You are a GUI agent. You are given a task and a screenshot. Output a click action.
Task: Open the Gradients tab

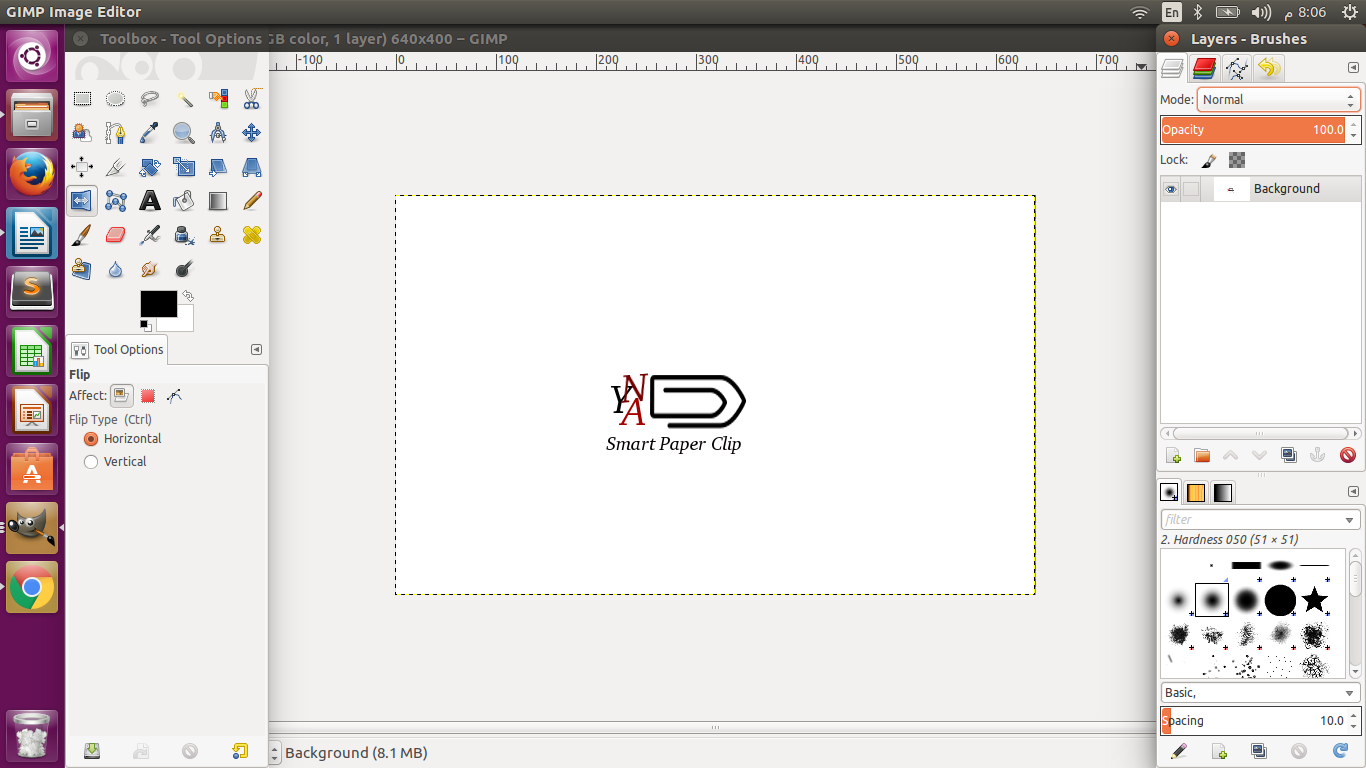tap(1223, 492)
